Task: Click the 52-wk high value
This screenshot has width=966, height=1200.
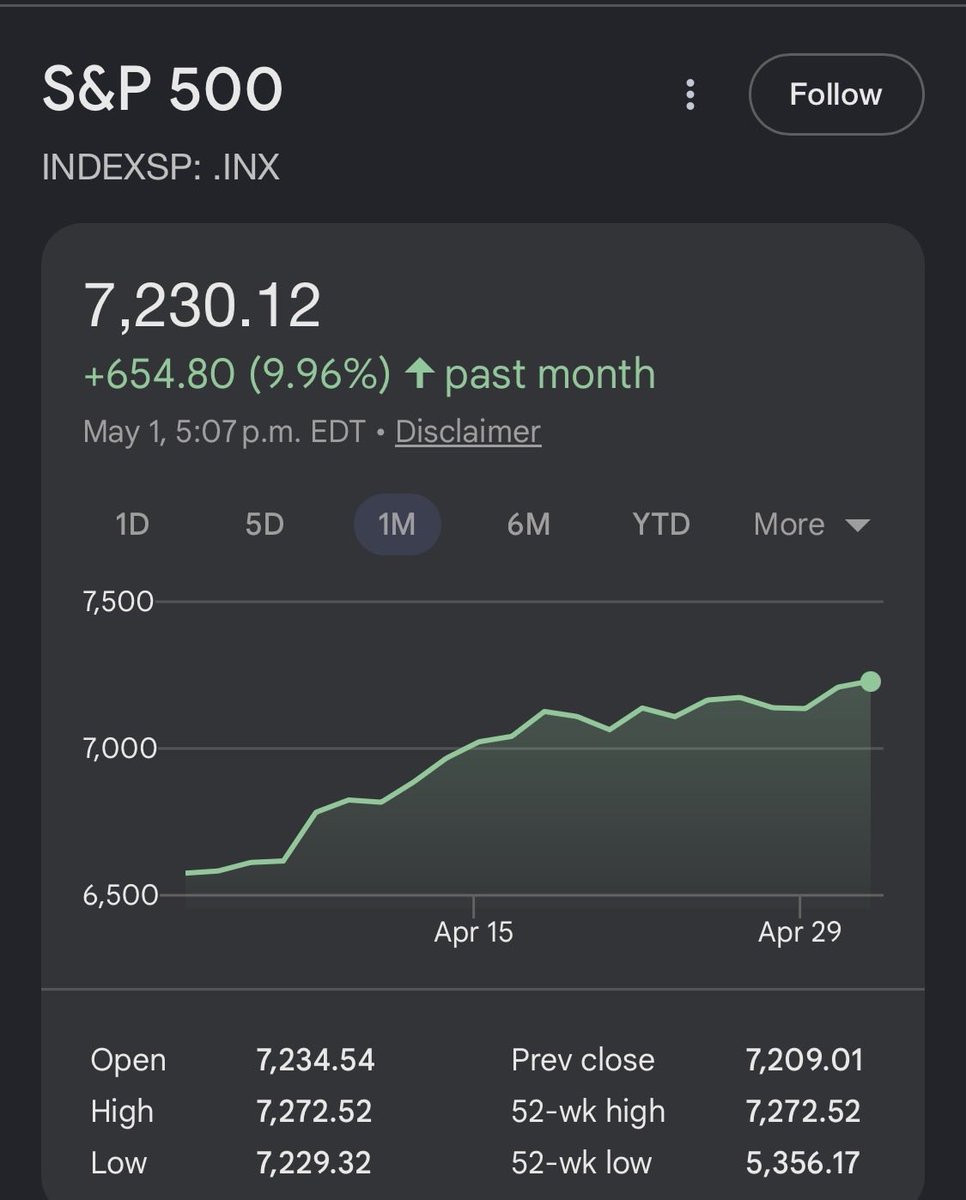Action: click(x=803, y=1111)
